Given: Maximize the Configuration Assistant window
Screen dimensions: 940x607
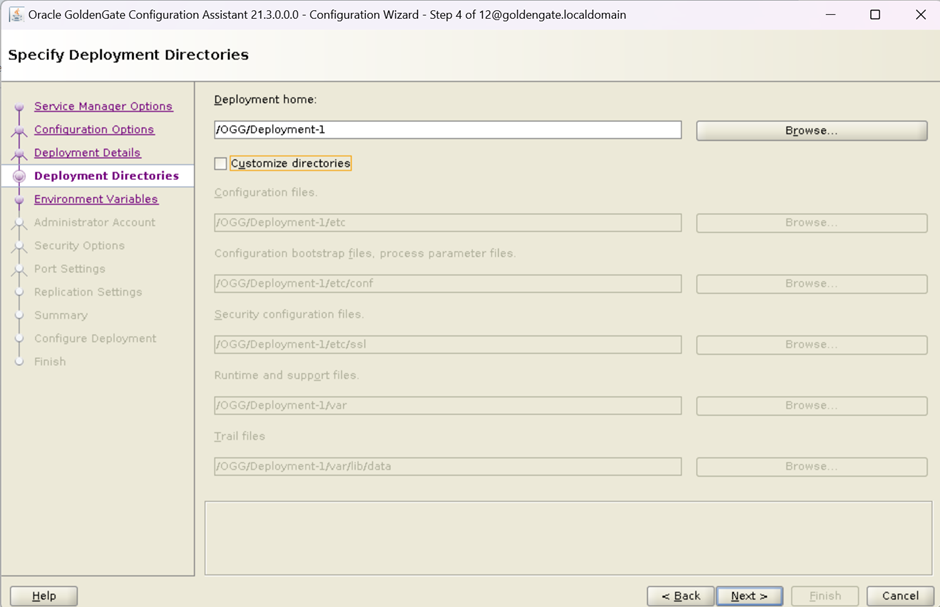Looking at the screenshot, I should coord(875,15).
